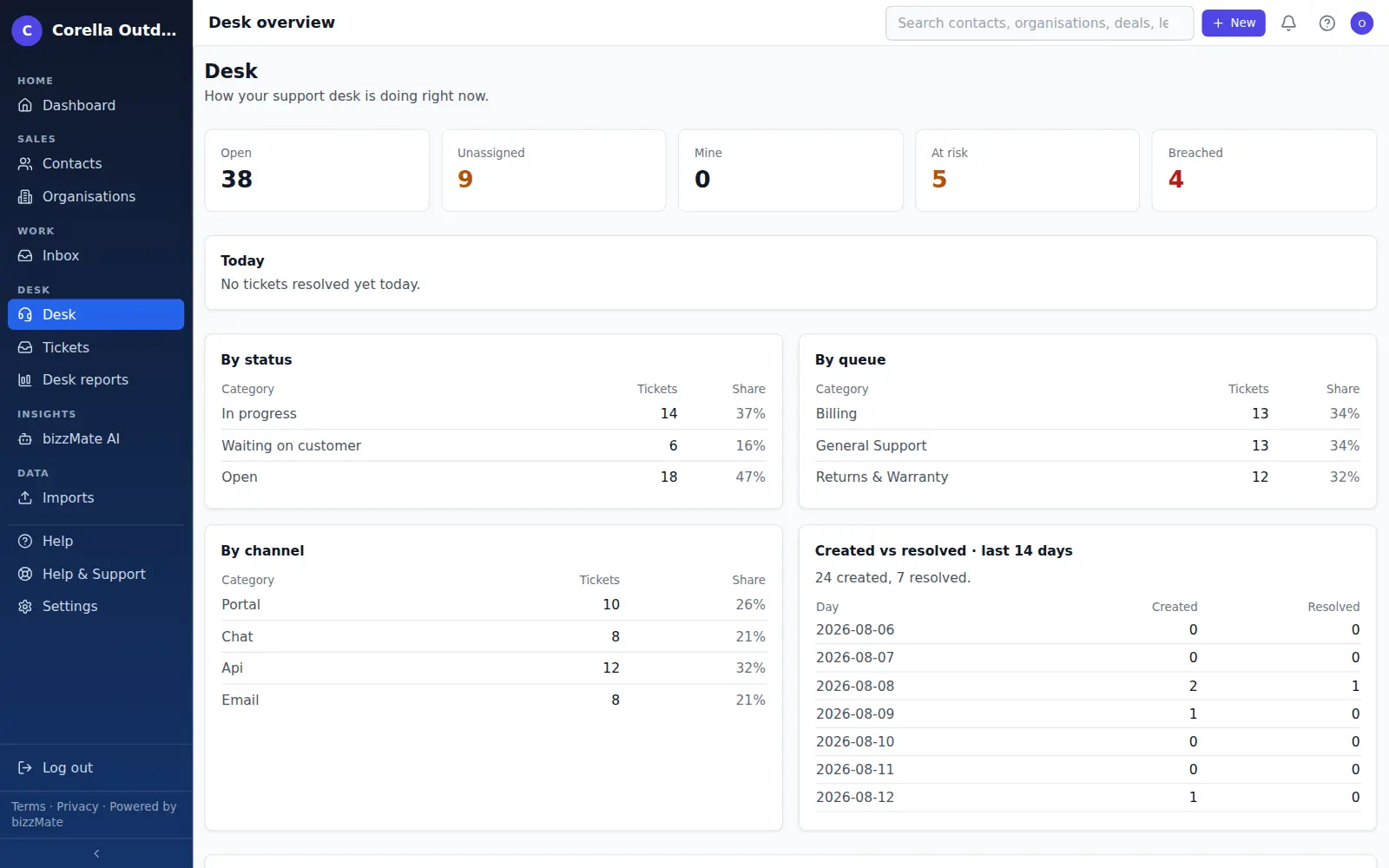Viewport: 1389px width, 868px height.
Task: Open the Terms link
Action: point(29,806)
